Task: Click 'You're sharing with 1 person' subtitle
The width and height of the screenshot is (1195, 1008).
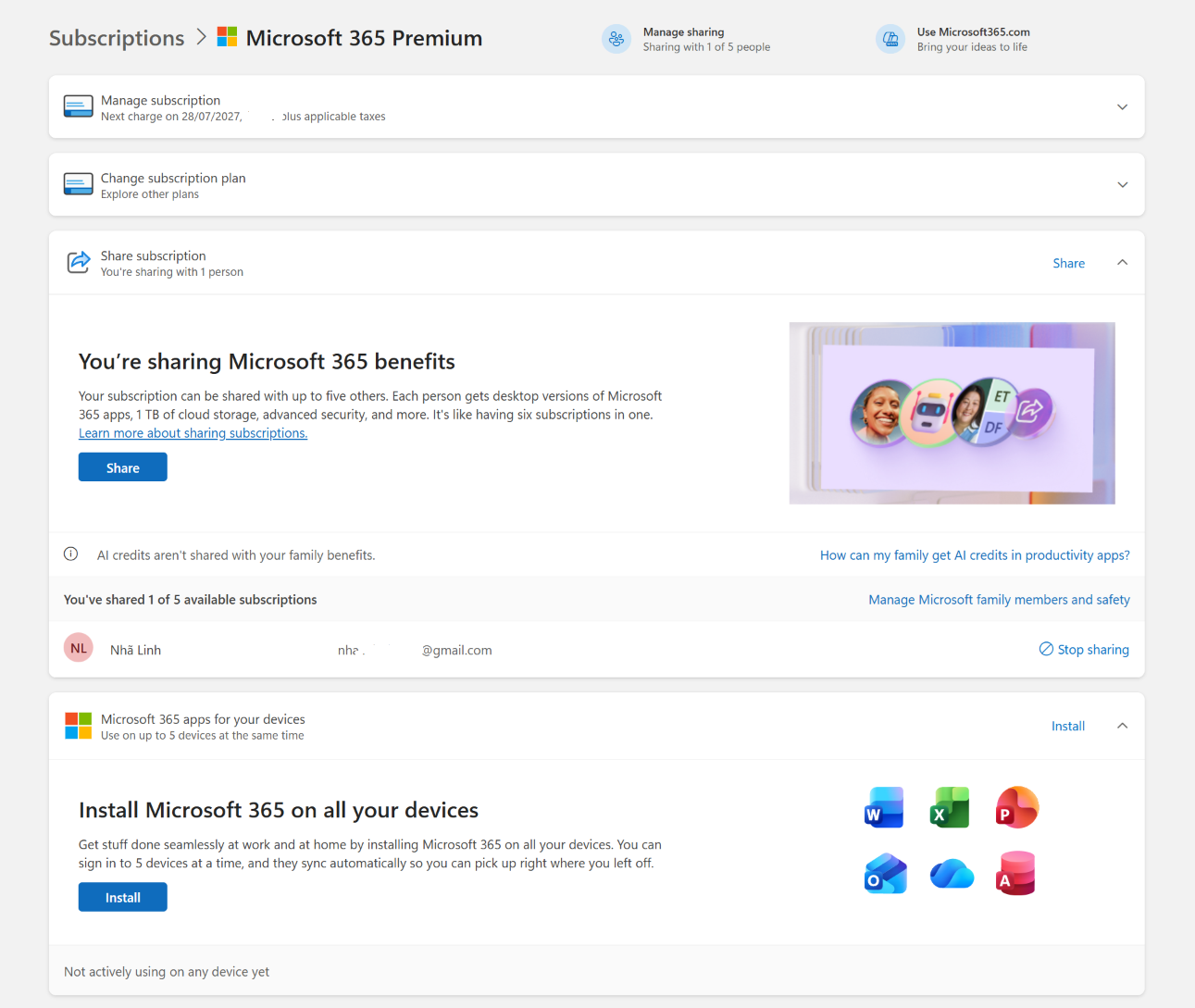Action: pyautogui.click(x=172, y=272)
